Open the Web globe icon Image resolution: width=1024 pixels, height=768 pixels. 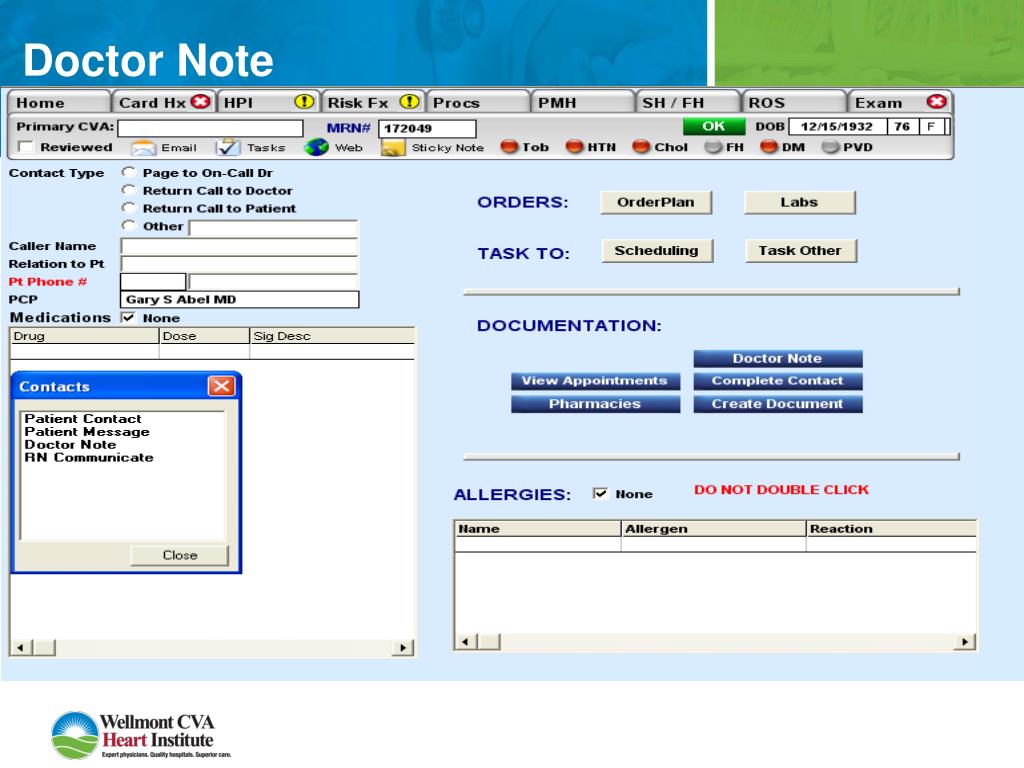coord(316,148)
